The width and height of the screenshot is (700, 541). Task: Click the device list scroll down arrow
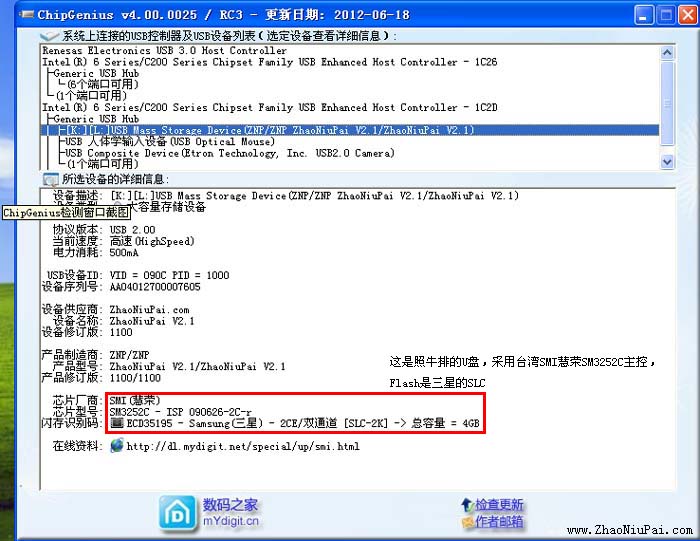point(667,162)
